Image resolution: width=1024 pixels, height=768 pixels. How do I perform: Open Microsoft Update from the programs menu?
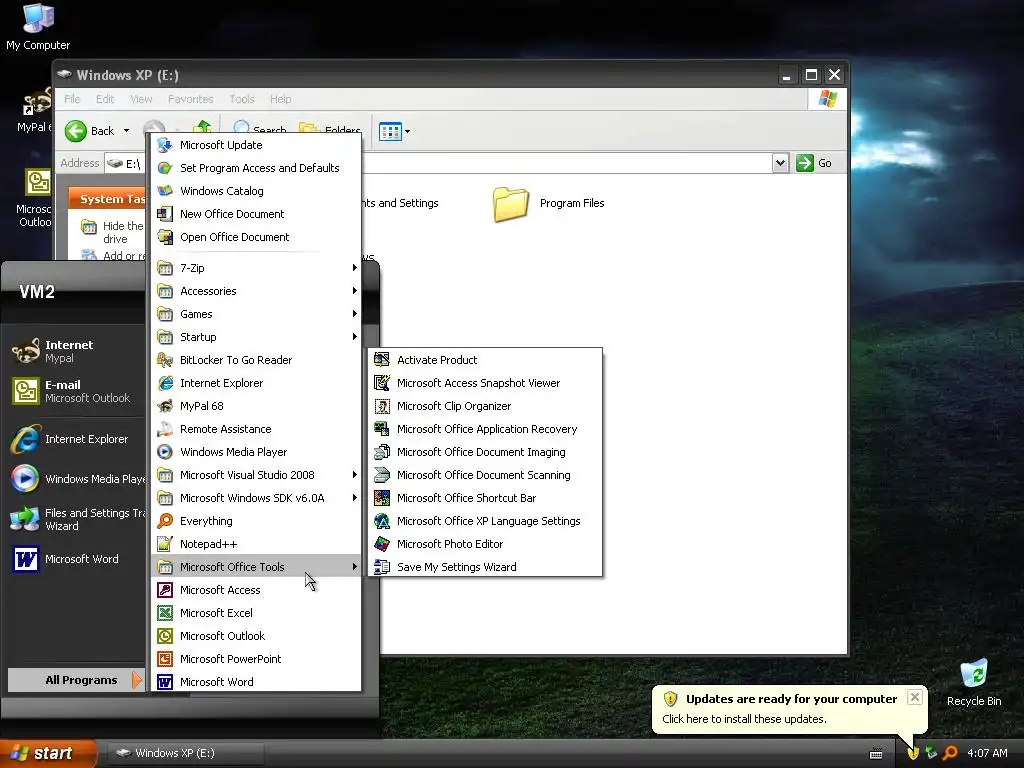pyautogui.click(x=256, y=145)
